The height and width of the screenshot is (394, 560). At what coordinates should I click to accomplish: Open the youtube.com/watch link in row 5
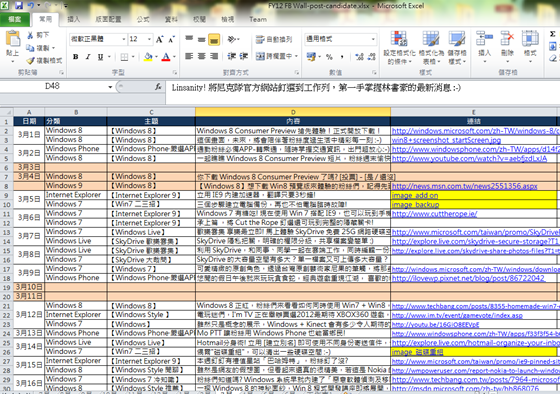click(x=469, y=158)
